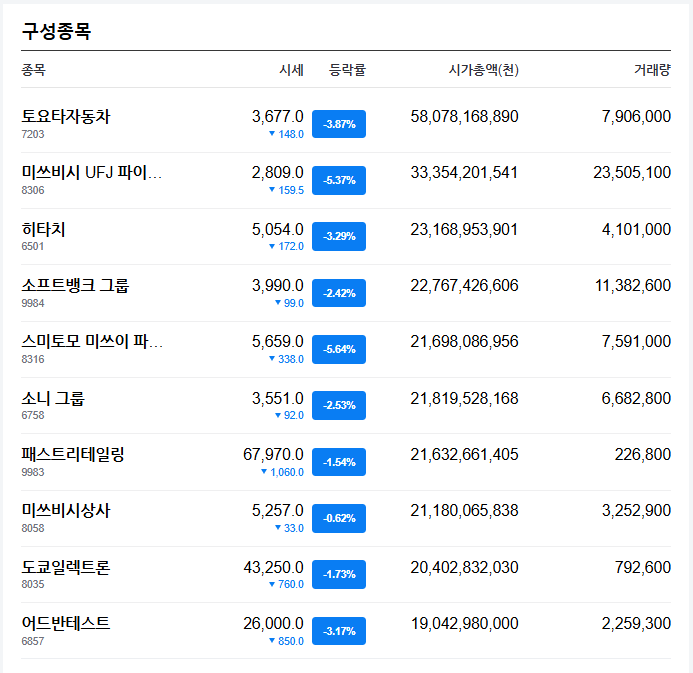This screenshot has height=673, width=693.
Task: Click the -3.29% change badge
Action: [x=339, y=236]
